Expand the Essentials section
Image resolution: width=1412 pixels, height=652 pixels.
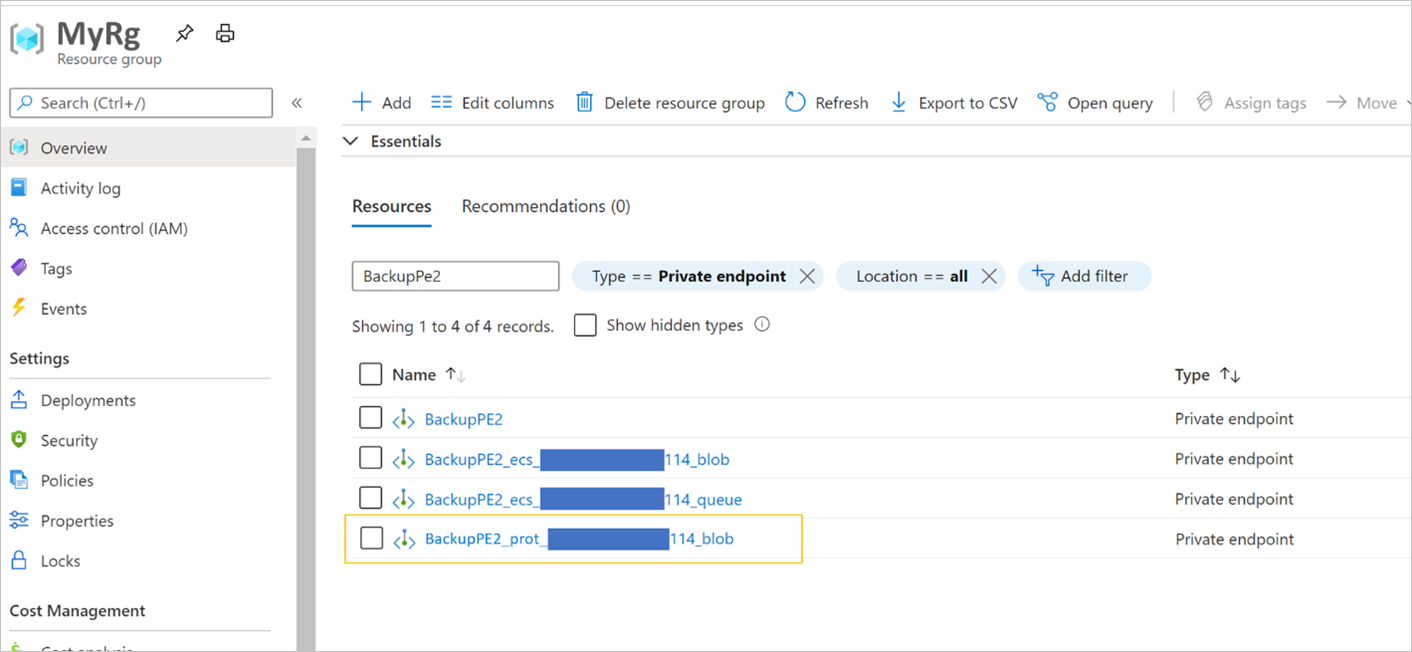point(350,141)
